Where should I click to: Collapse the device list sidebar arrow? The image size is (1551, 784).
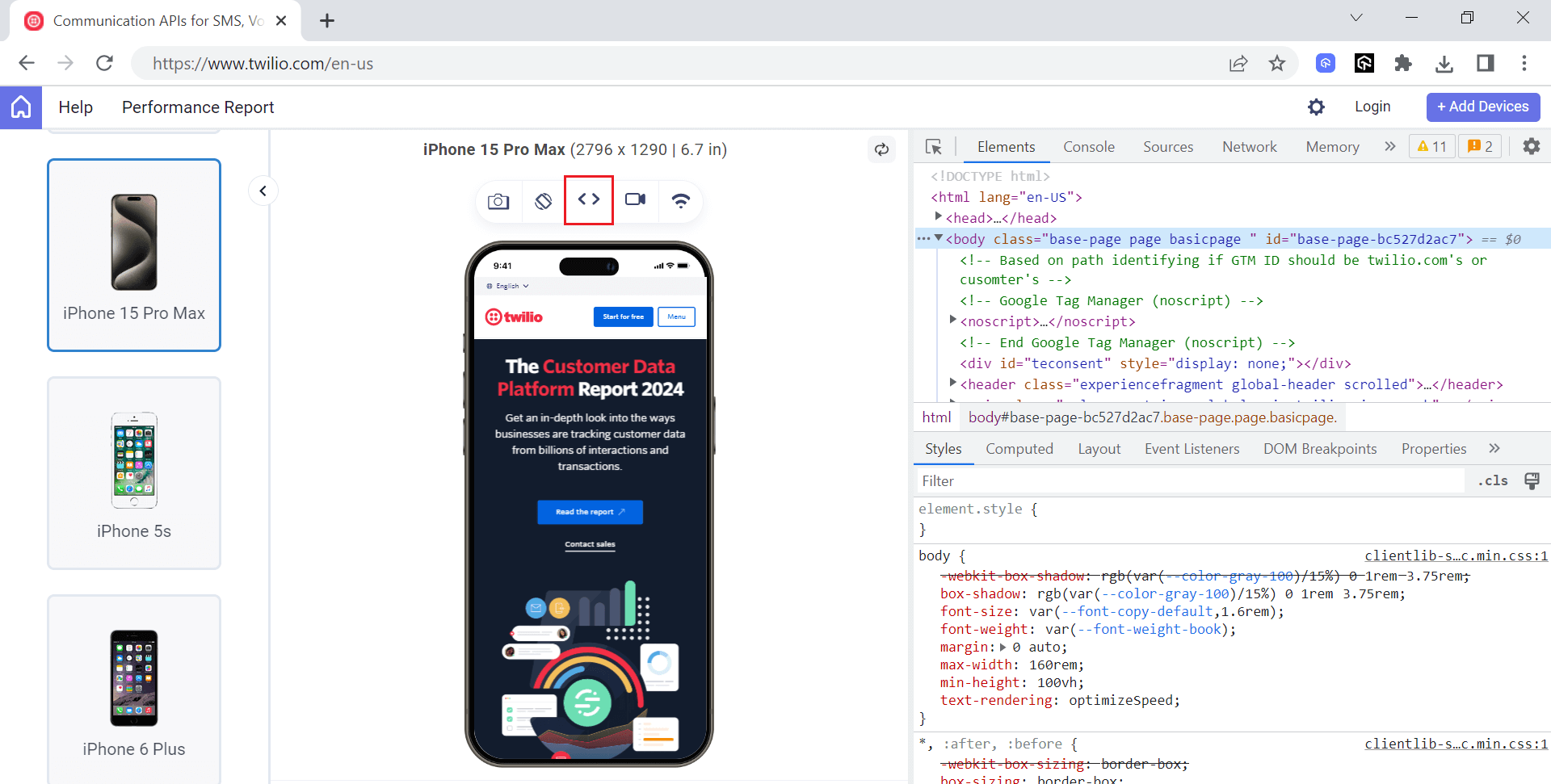[x=263, y=191]
